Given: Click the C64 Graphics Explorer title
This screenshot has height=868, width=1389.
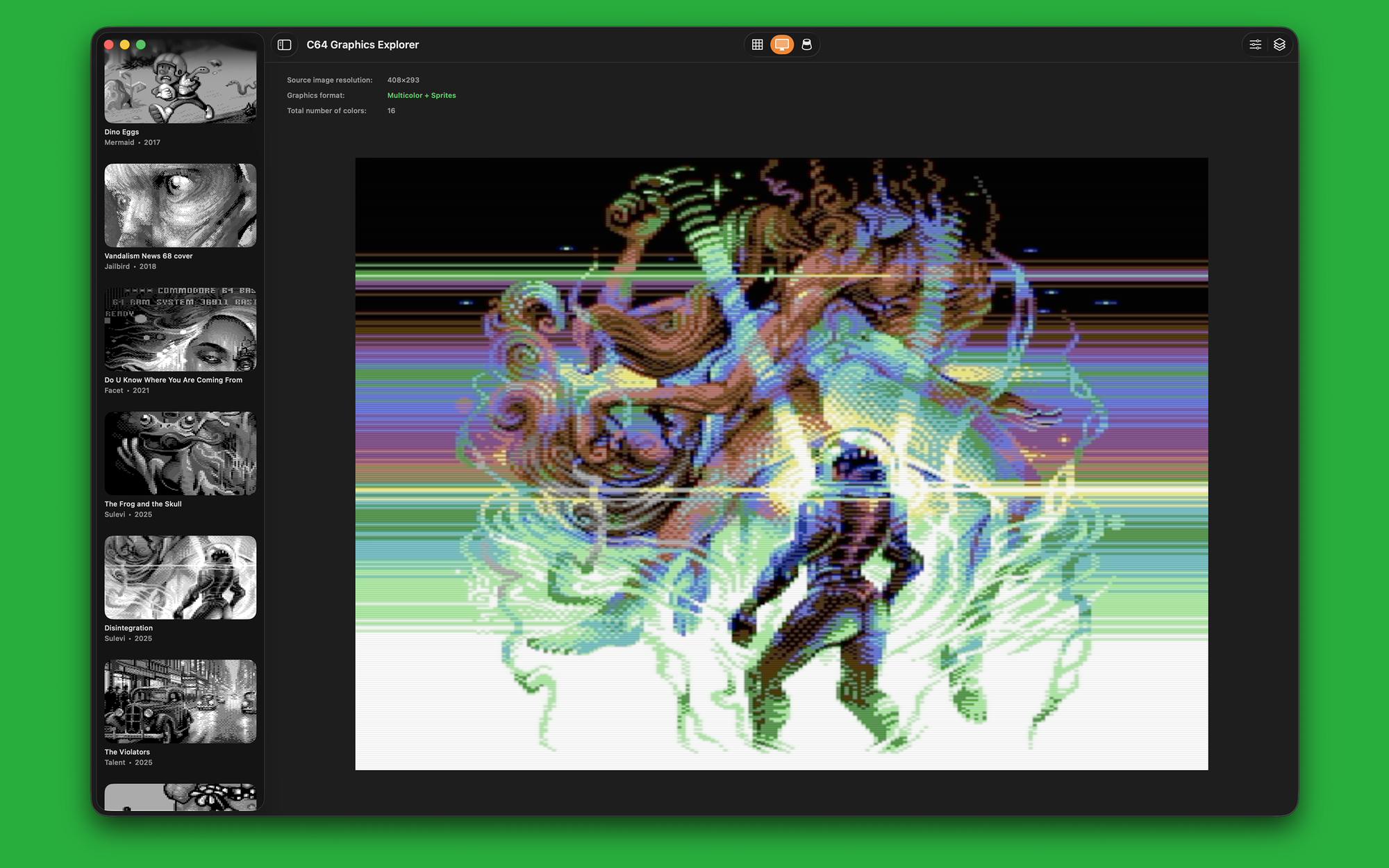Looking at the screenshot, I should click(x=363, y=44).
